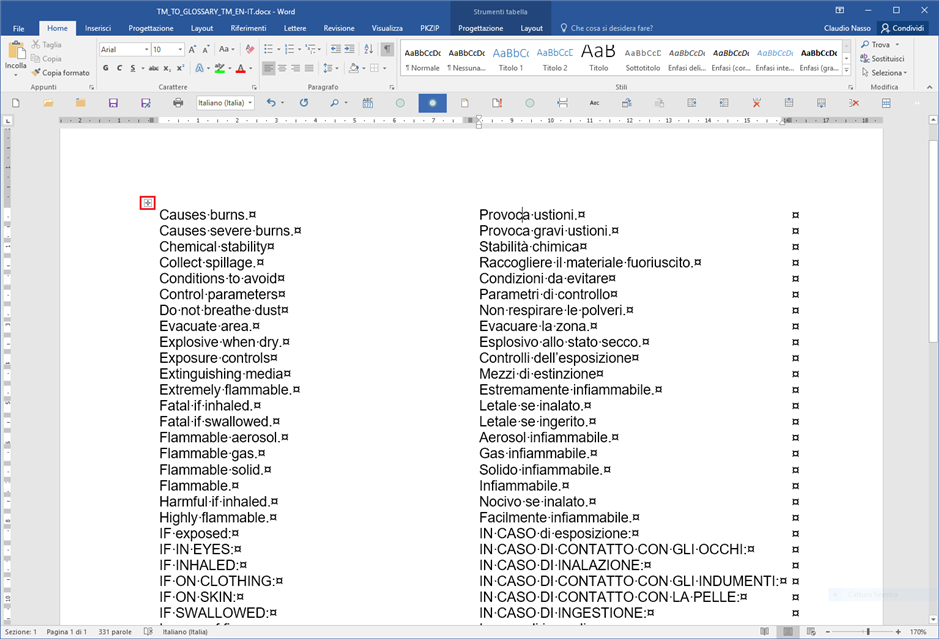939x639 pixels.
Task: Apply the Normale style
Action: [x=423, y=59]
